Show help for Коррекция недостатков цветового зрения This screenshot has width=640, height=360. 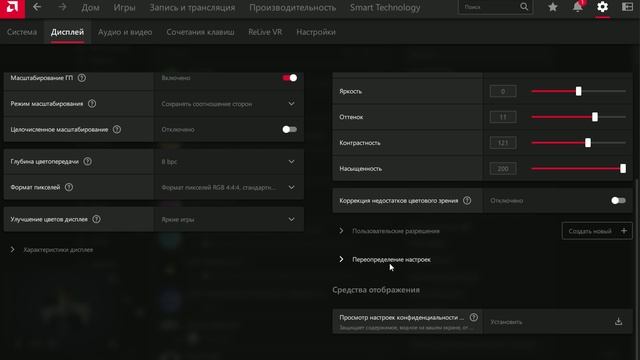467,200
